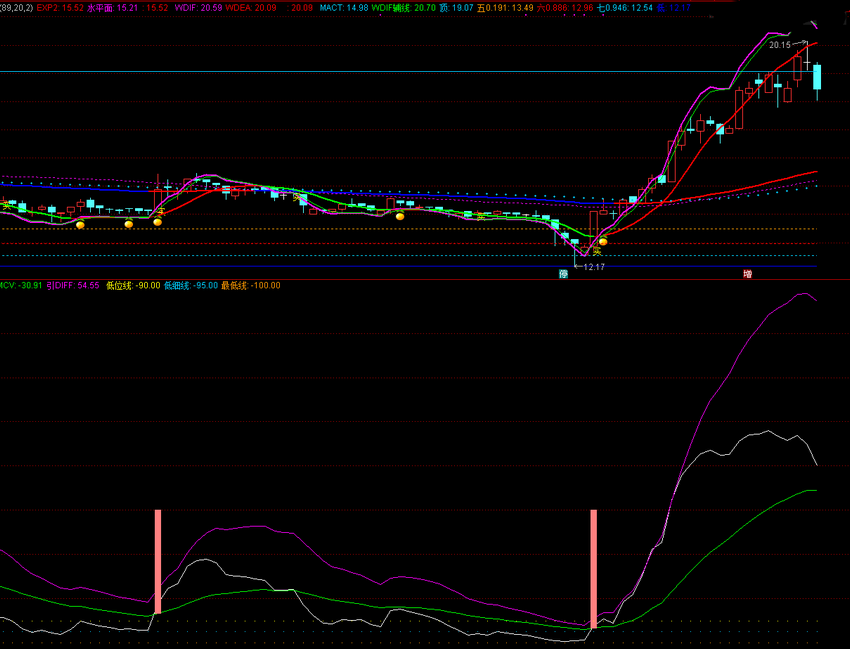Click the 水平面: 15.21 label
850x649 pixels.
(x=112, y=8)
